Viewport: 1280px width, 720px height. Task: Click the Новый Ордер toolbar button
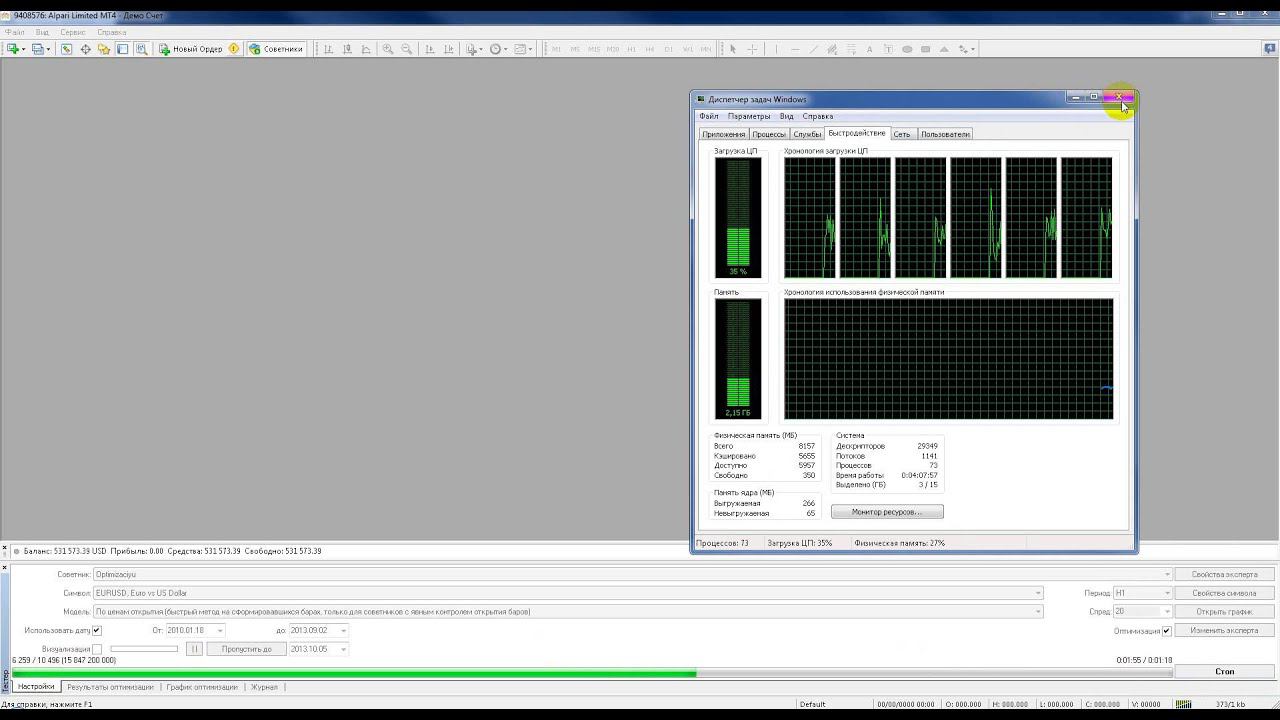pyautogui.click(x=191, y=49)
